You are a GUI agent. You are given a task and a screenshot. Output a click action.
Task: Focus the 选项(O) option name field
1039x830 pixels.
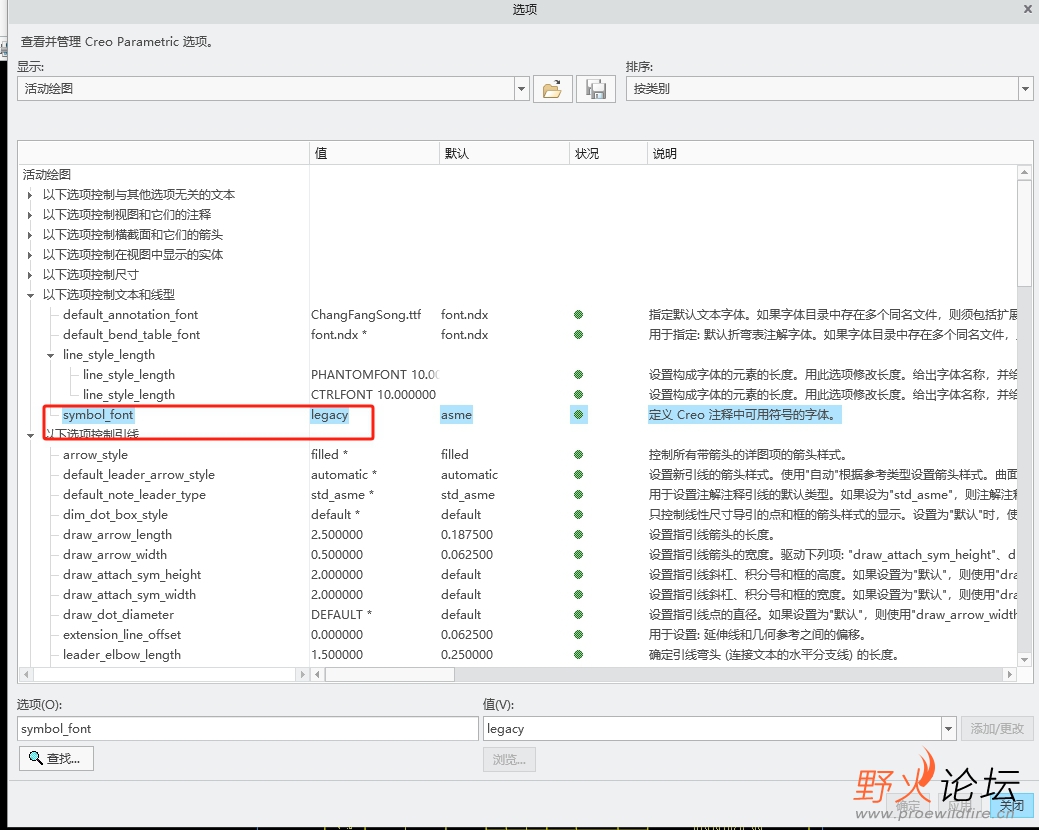[x=247, y=729]
